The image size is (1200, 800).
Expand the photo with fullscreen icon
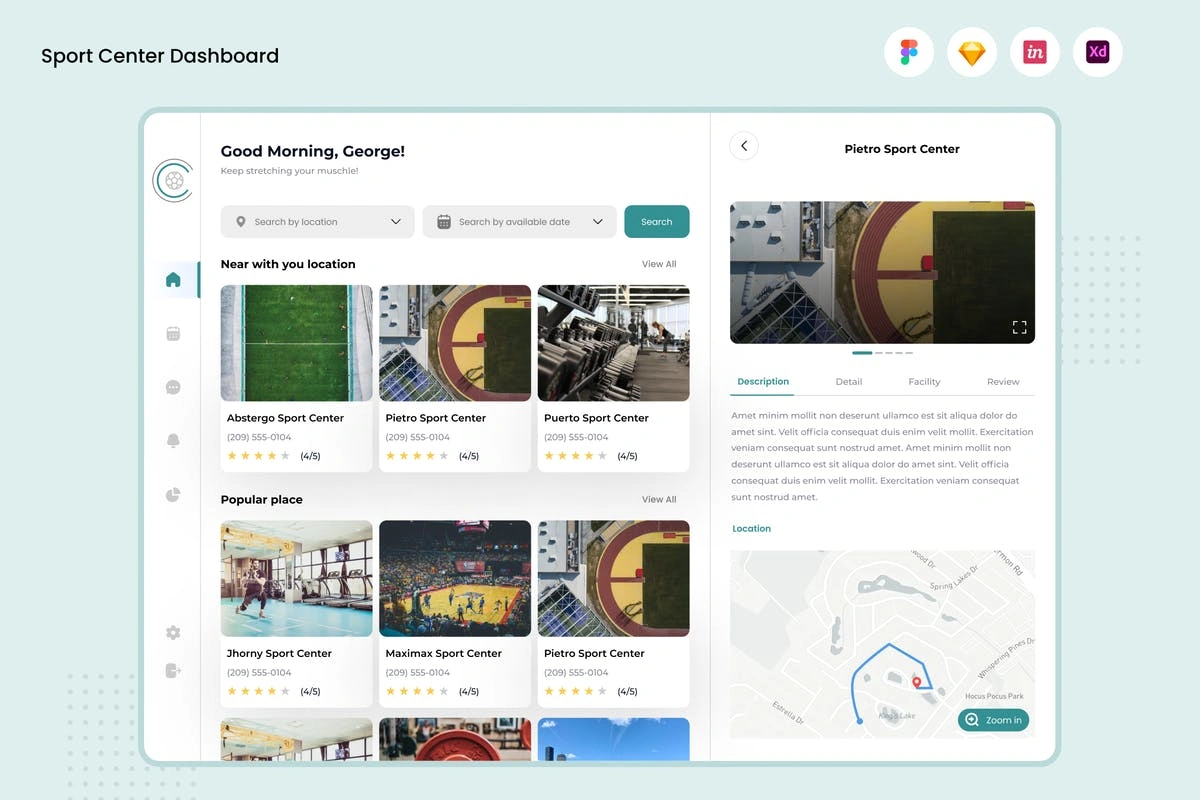point(1019,327)
